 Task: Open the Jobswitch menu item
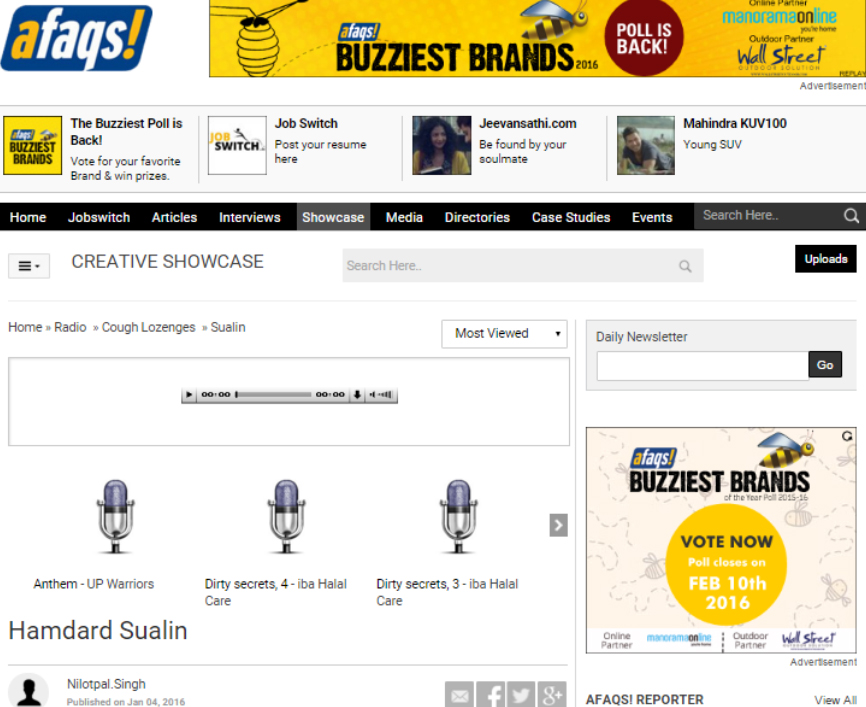(99, 217)
